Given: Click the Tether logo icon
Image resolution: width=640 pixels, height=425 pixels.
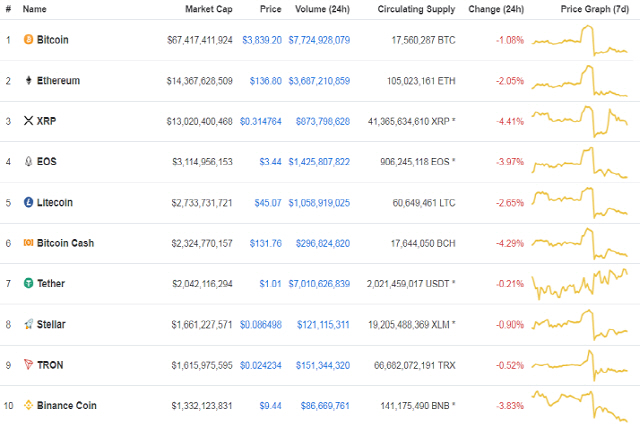Looking at the screenshot, I should [x=28, y=283].
